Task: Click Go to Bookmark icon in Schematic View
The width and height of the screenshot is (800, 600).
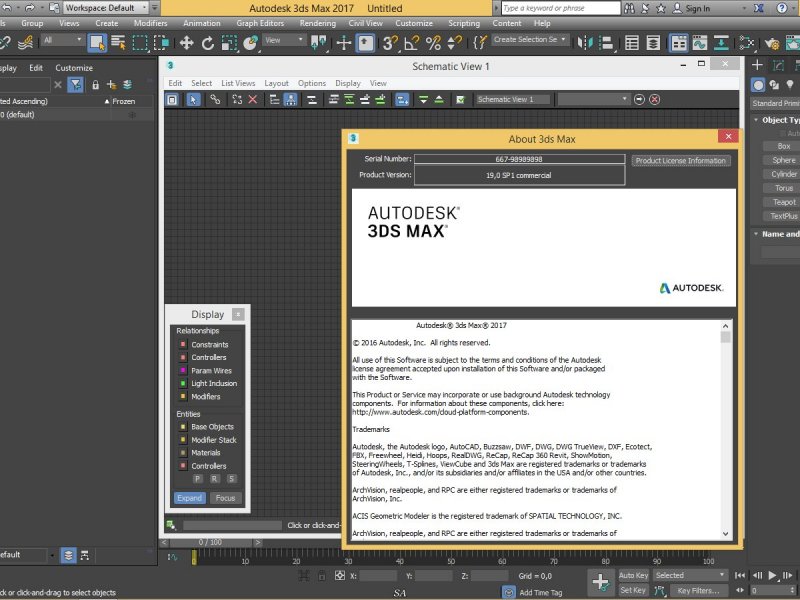Action: click(639, 99)
